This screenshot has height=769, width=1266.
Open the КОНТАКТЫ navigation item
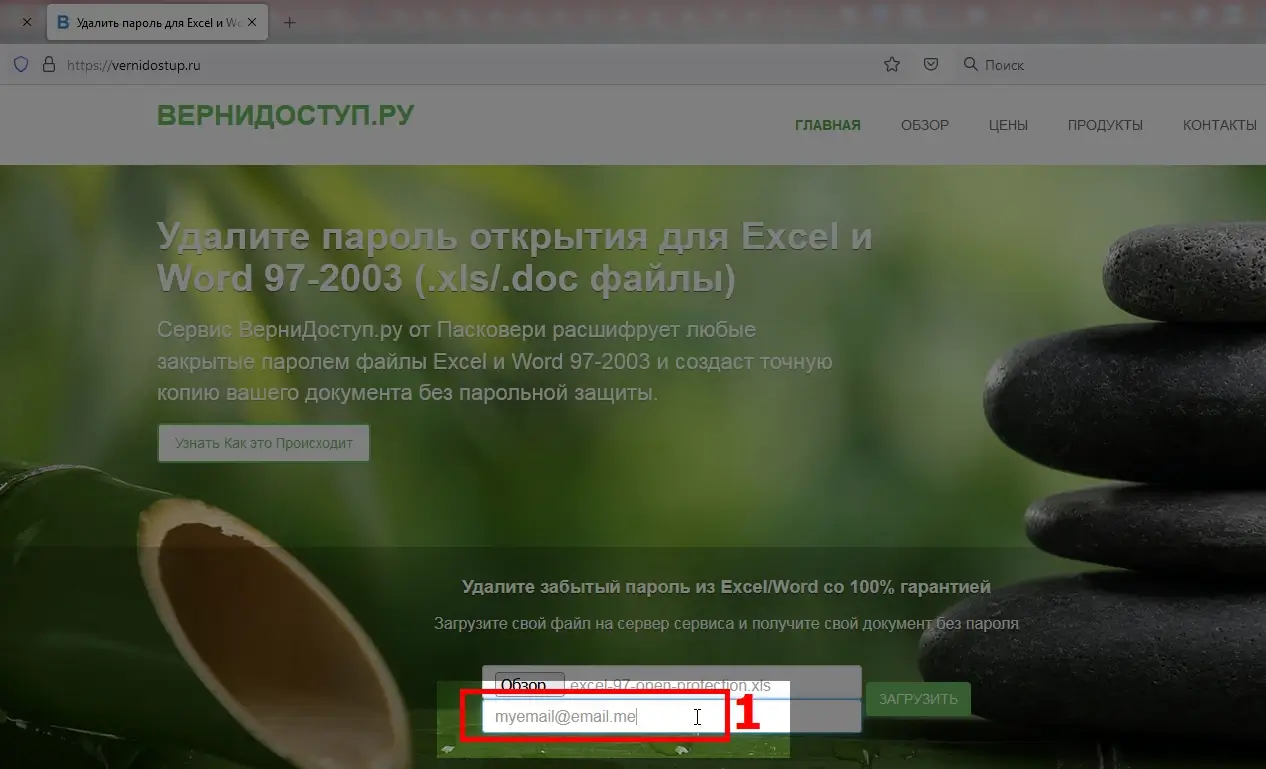pos(1220,125)
